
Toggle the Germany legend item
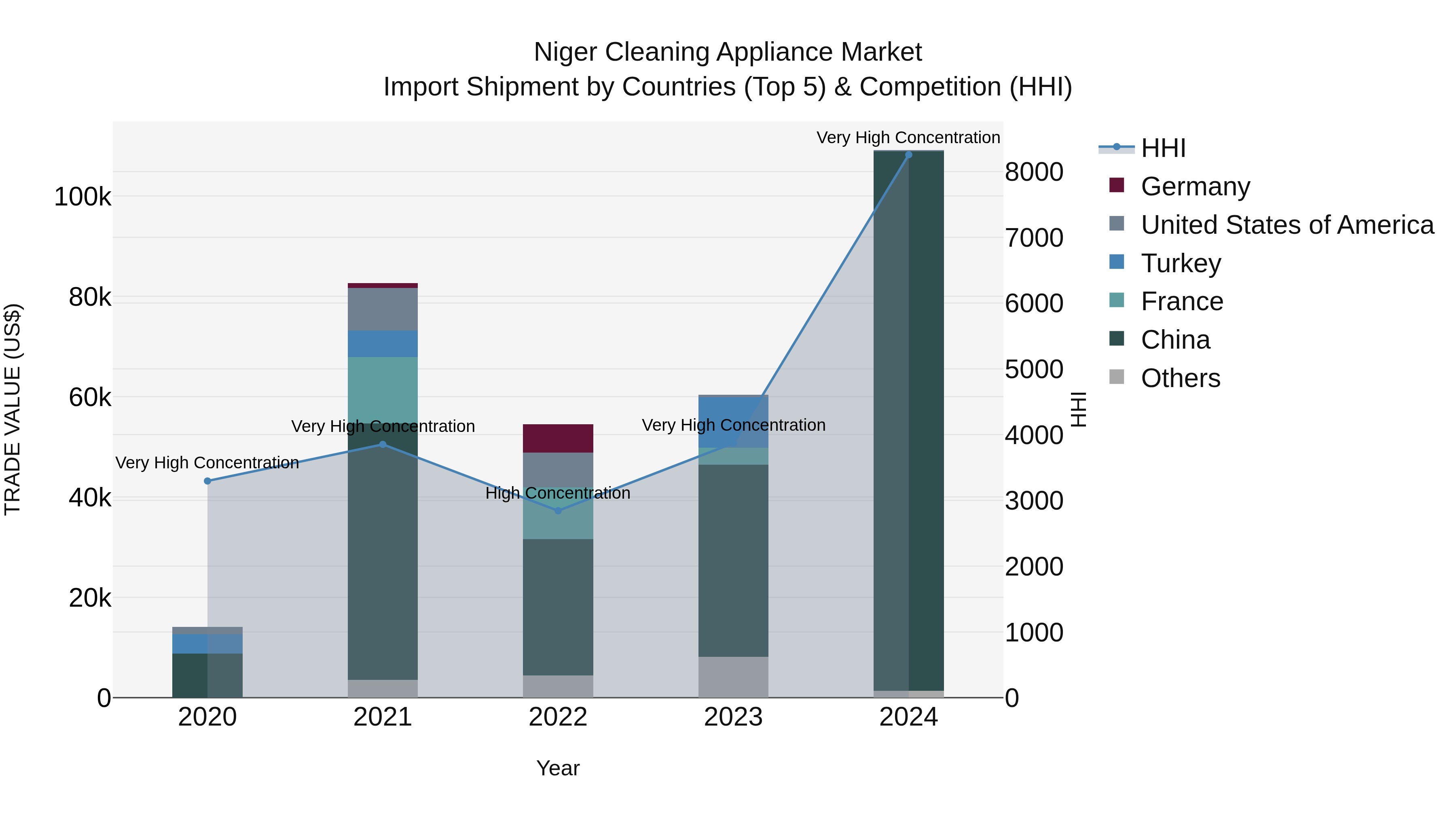(1180, 186)
